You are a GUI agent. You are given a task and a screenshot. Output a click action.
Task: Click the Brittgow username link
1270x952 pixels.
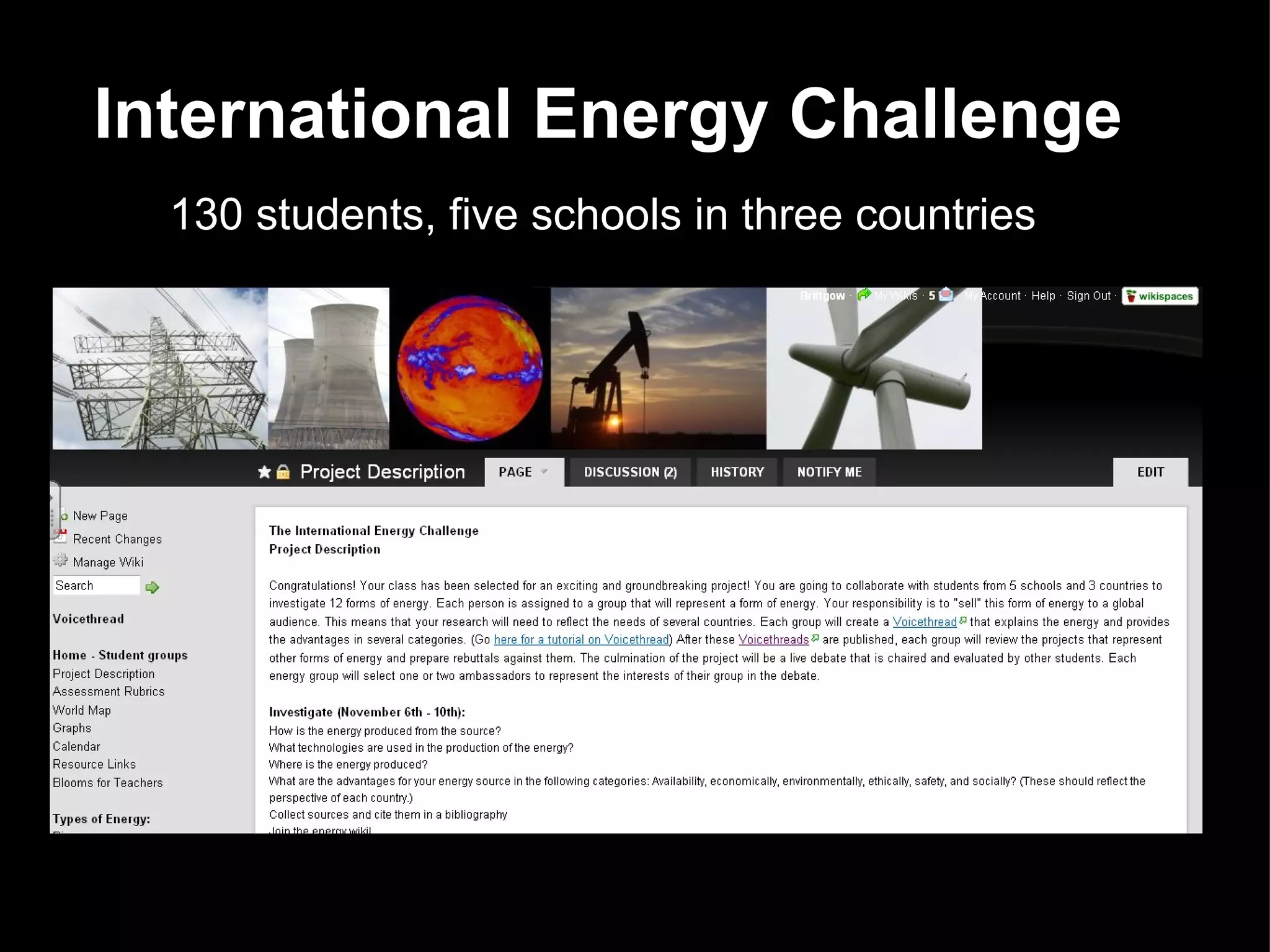[822, 296]
